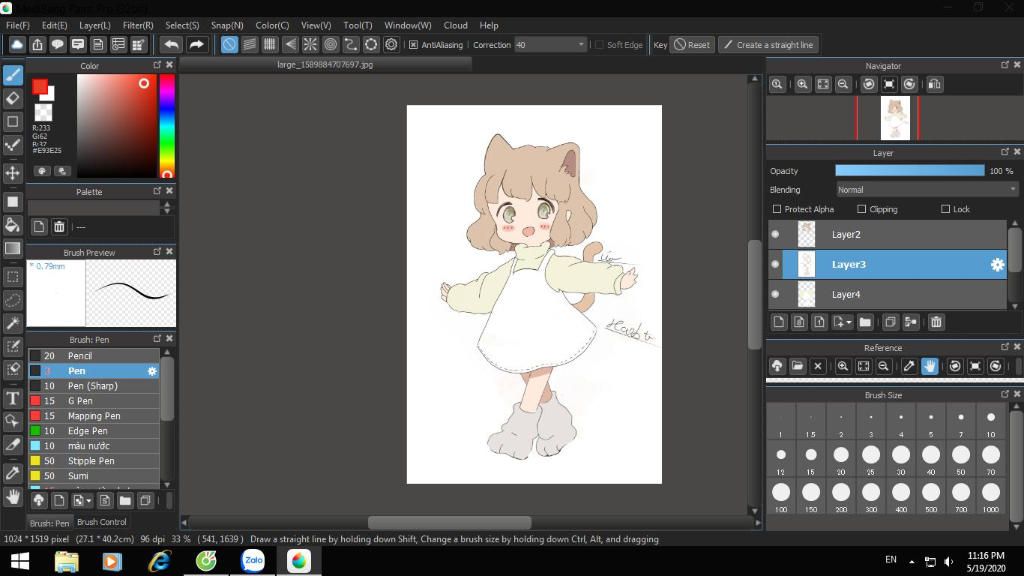Open the Blending mode dropdown
The image size is (1024, 576).
point(927,190)
